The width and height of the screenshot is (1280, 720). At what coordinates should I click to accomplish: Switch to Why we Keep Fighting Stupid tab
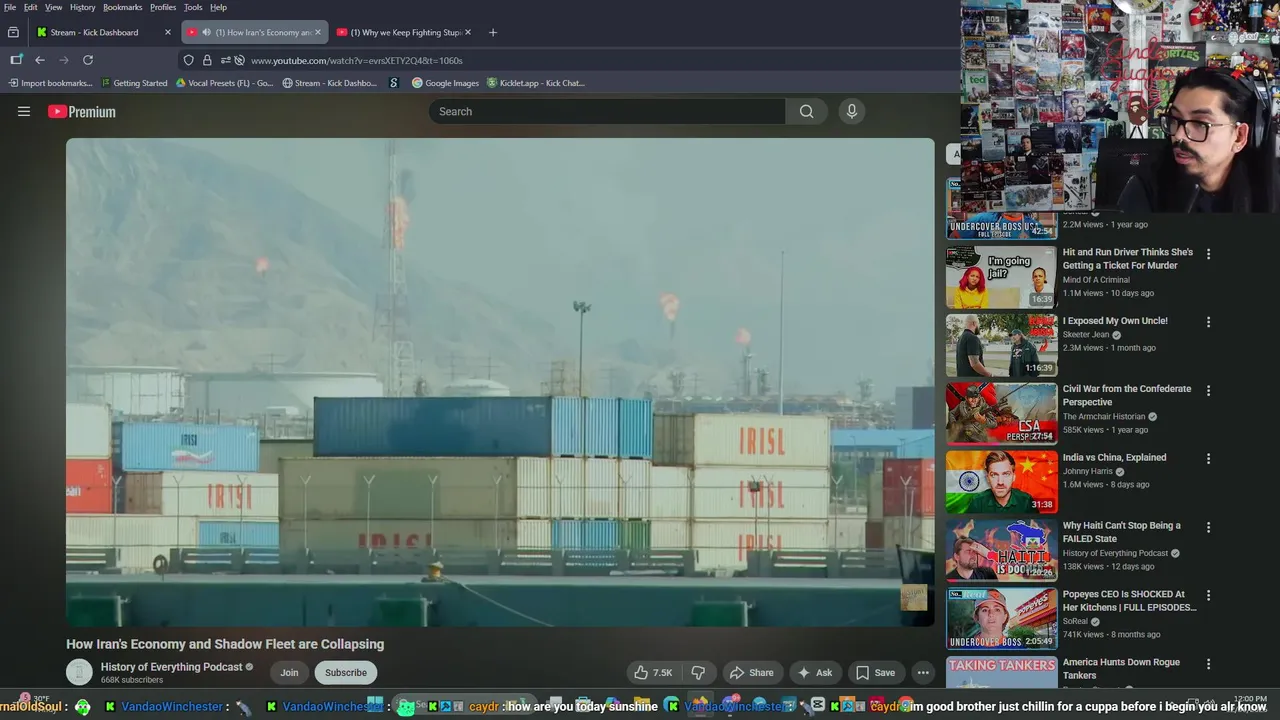coord(405,32)
